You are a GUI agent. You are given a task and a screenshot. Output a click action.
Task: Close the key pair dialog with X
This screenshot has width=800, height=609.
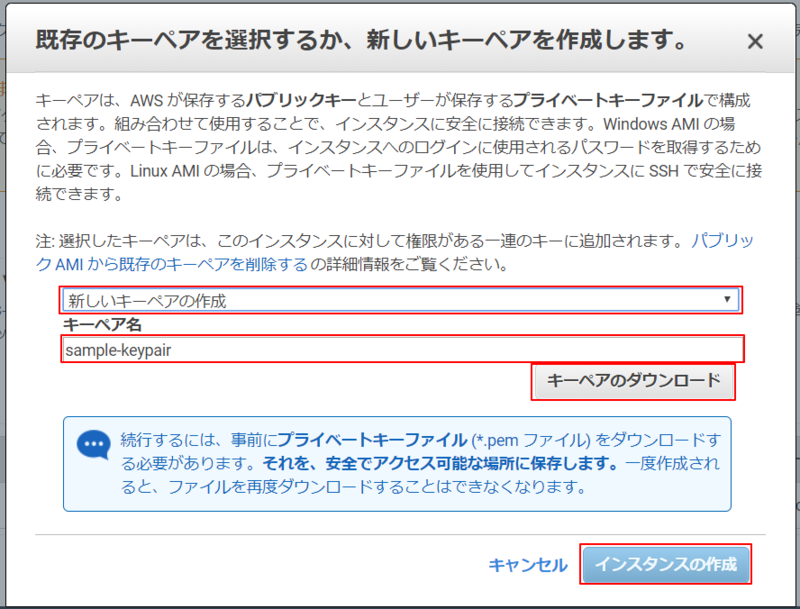(x=755, y=41)
